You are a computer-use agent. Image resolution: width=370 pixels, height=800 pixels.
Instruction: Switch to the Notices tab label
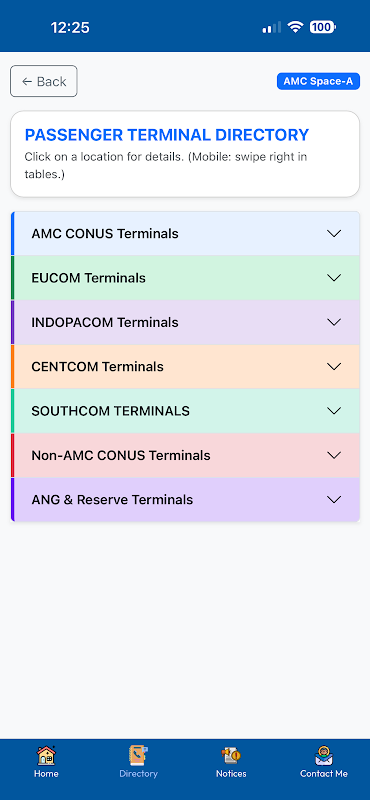231,774
